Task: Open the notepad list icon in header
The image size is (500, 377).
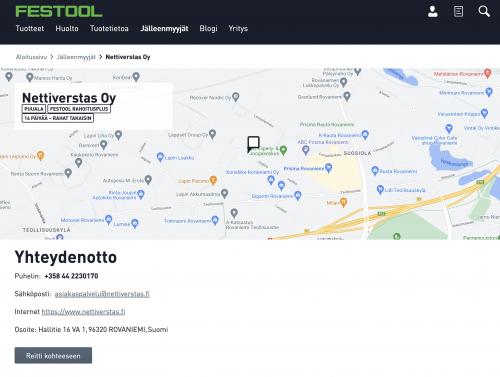Action: pos(458,11)
